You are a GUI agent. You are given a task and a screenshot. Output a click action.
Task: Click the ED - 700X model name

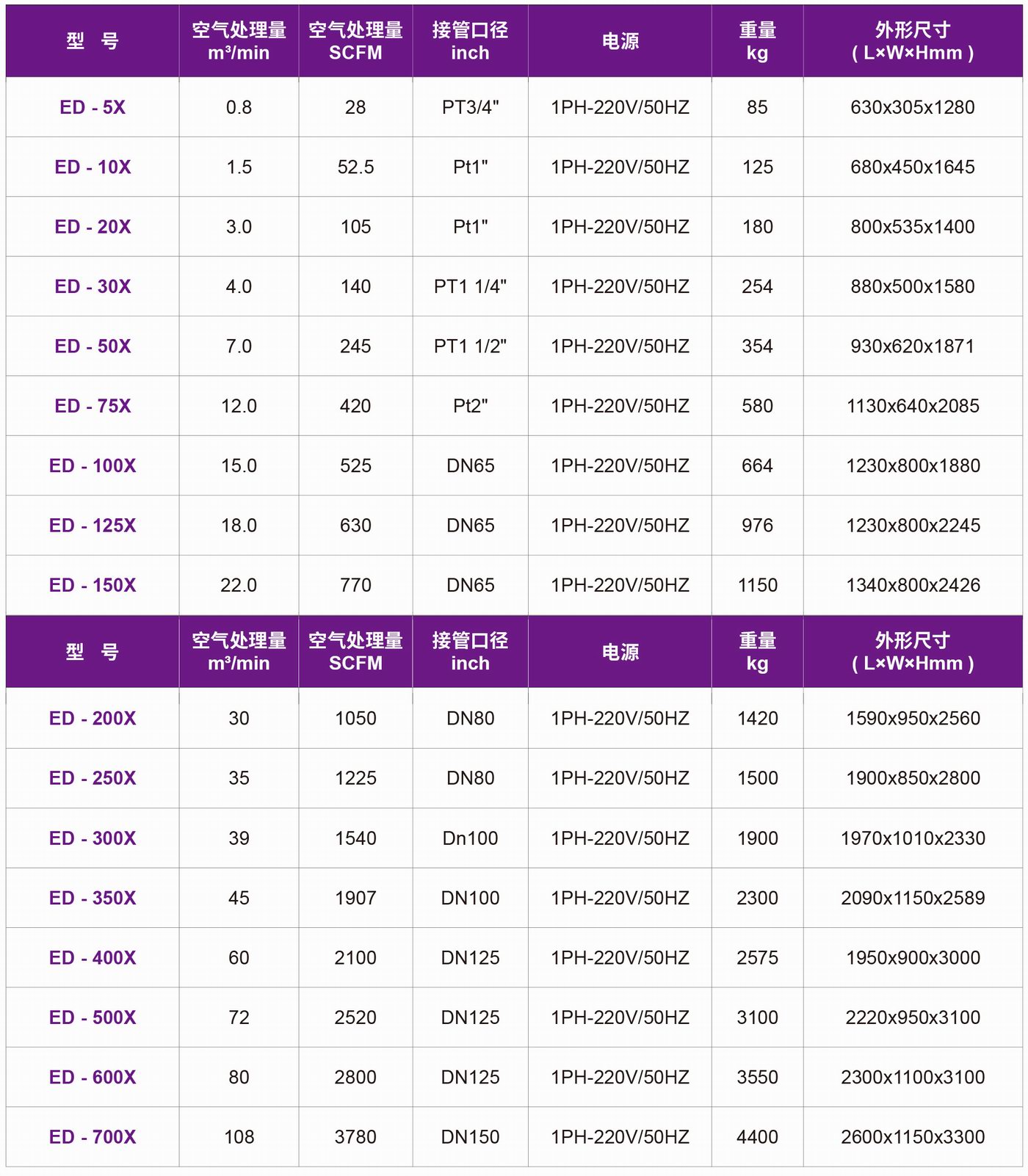click(93, 1136)
